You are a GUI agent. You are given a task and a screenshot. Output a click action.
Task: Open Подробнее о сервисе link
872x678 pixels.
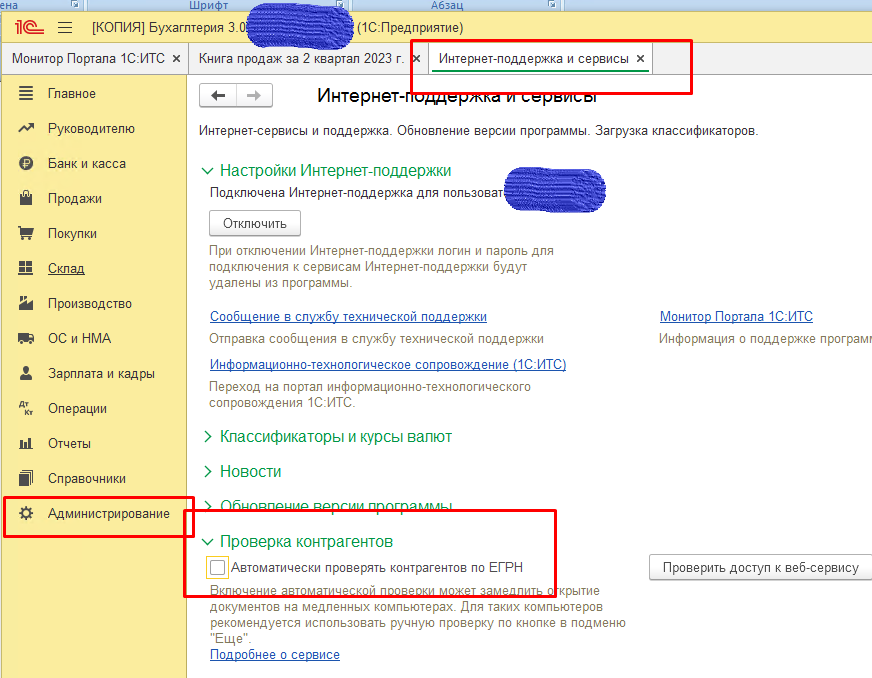point(275,655)
